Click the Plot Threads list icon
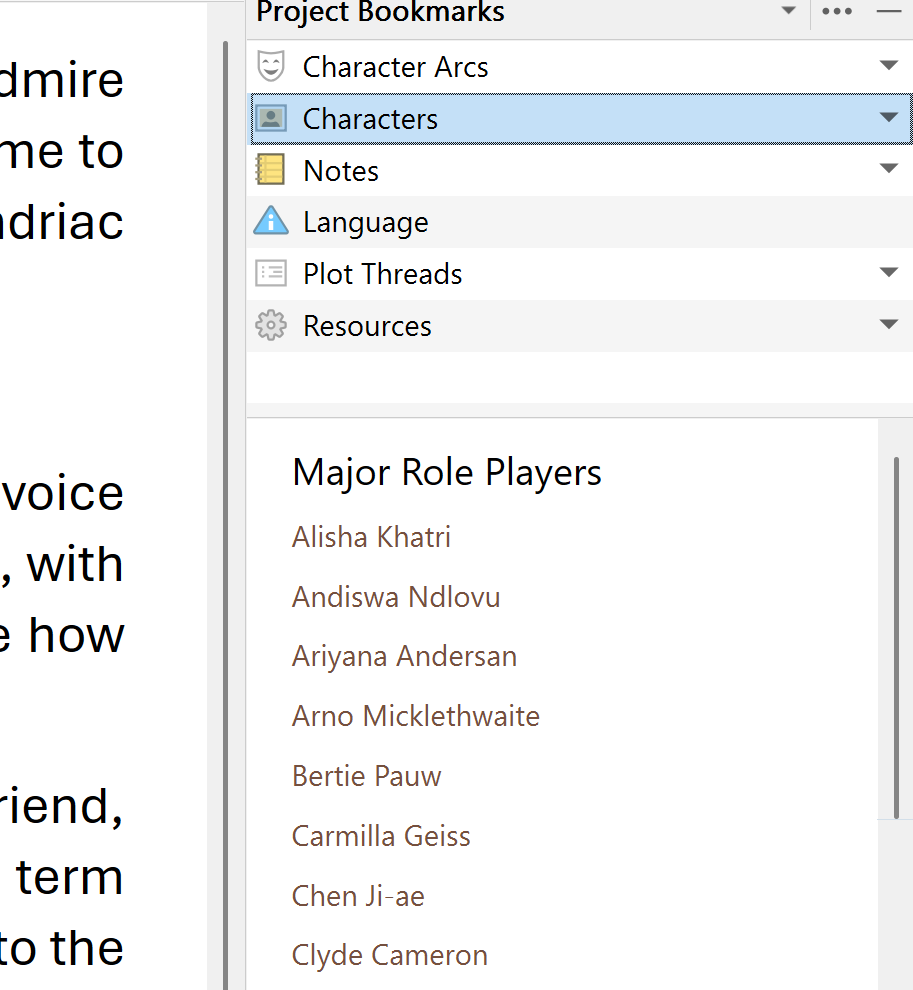 (x=271, y=273)
